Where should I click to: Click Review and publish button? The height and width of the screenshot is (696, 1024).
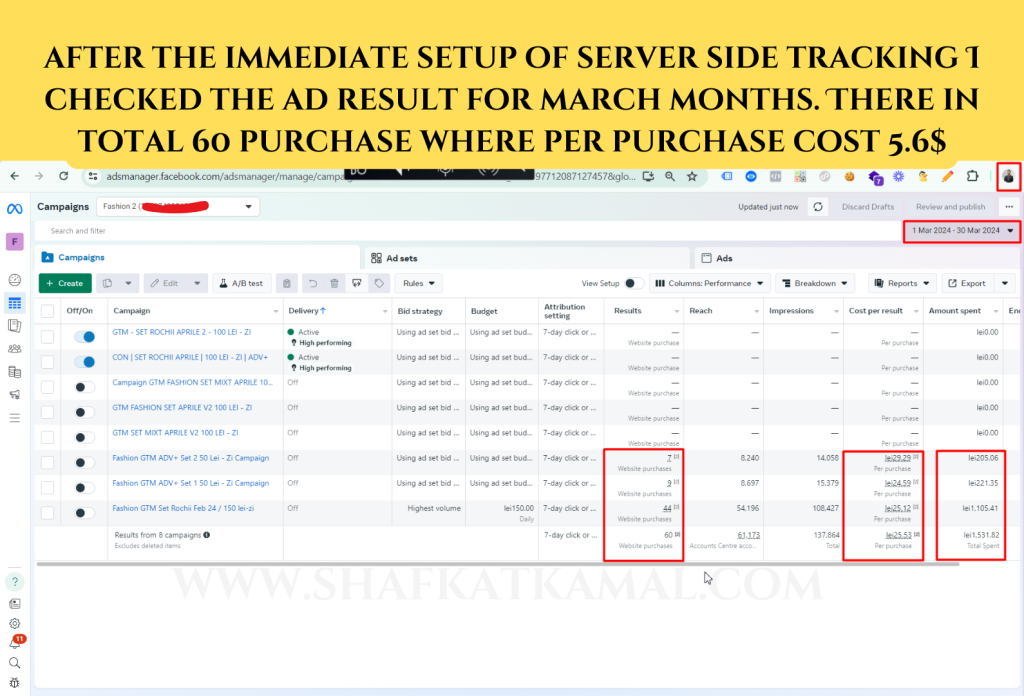[x=950, y=207]
